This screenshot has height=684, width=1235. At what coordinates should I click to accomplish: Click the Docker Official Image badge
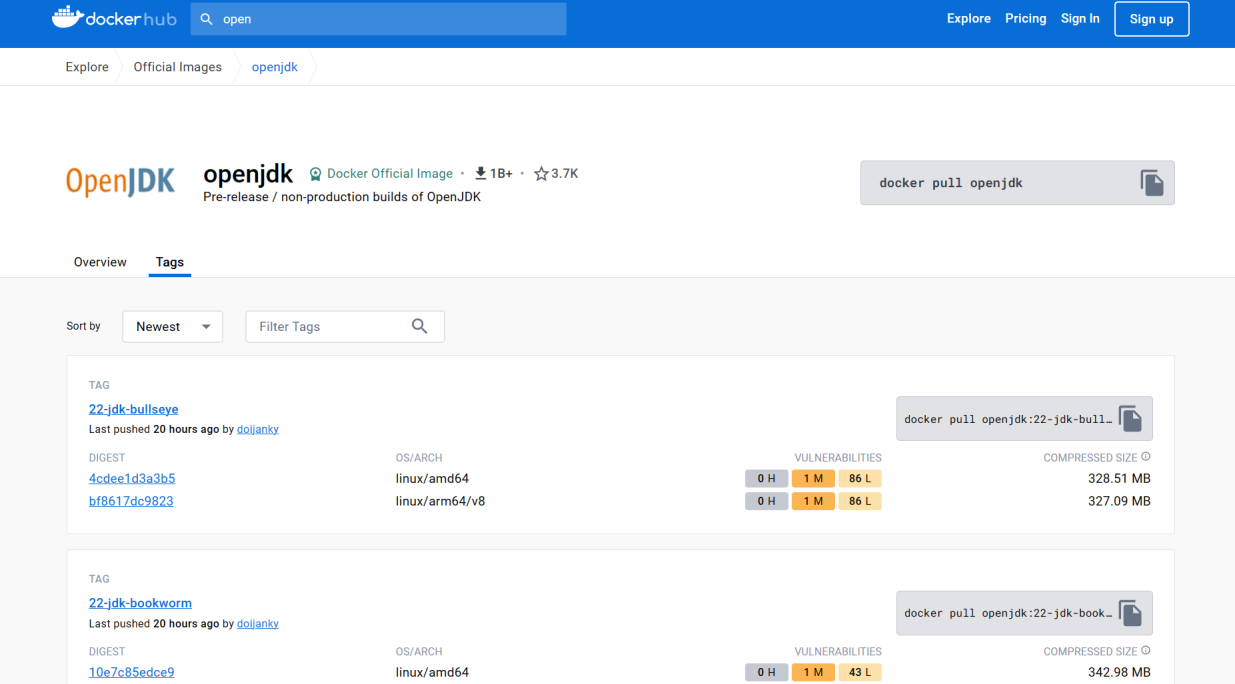tap(381, 174)
